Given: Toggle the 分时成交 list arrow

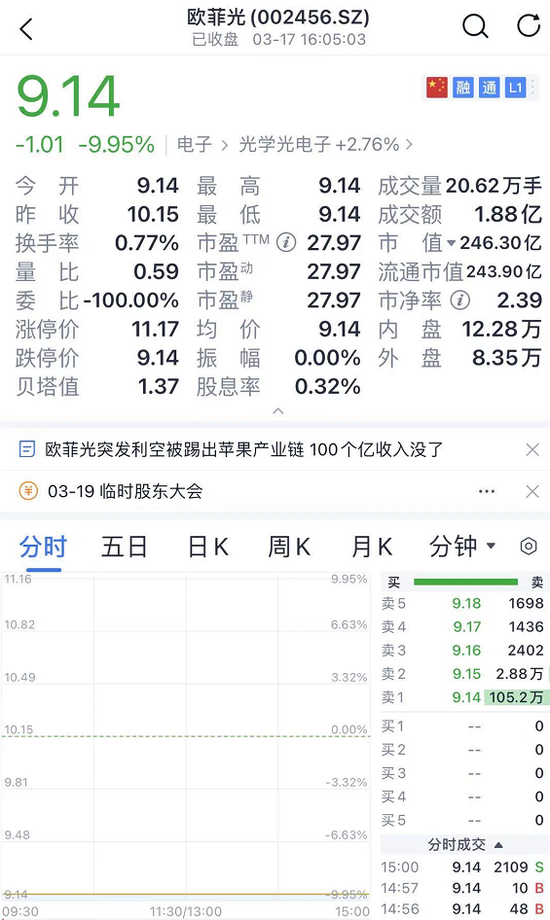Looking at the screenshot, I should [x=498, y=845].
